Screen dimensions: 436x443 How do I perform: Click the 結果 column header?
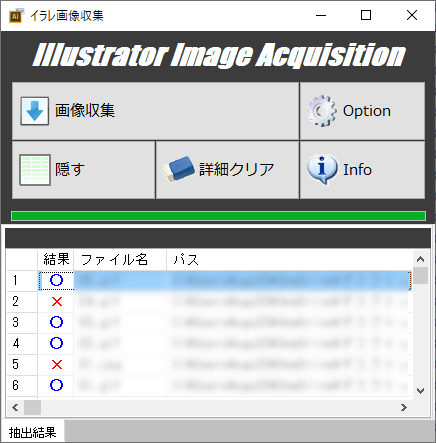[56, 259]
